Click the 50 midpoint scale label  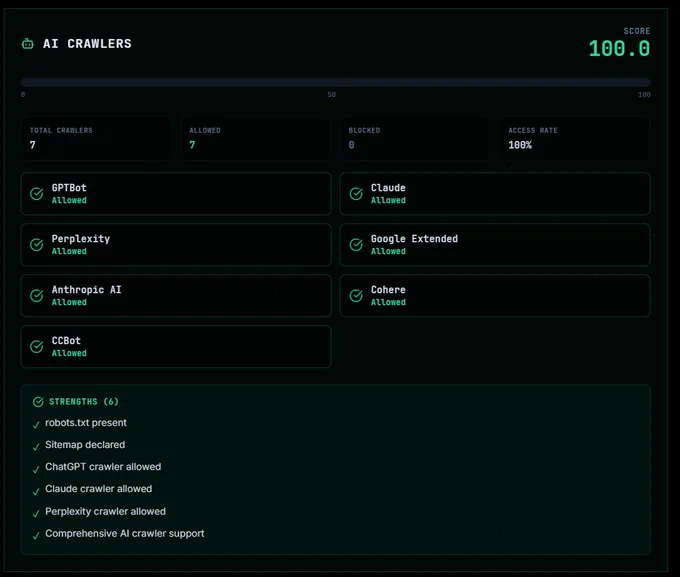[332, 95]
